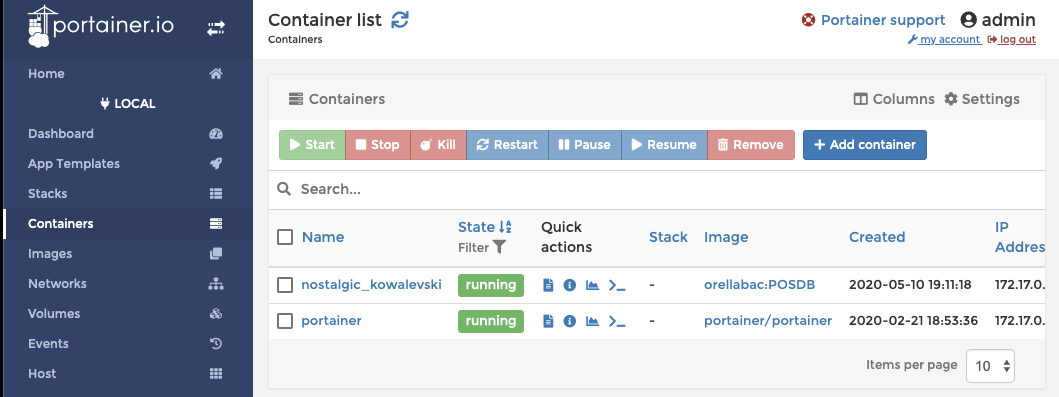This screenshot has width=1059, height=397.
Task: Refresh container list with blue sync icon
Action: [400, 20]
